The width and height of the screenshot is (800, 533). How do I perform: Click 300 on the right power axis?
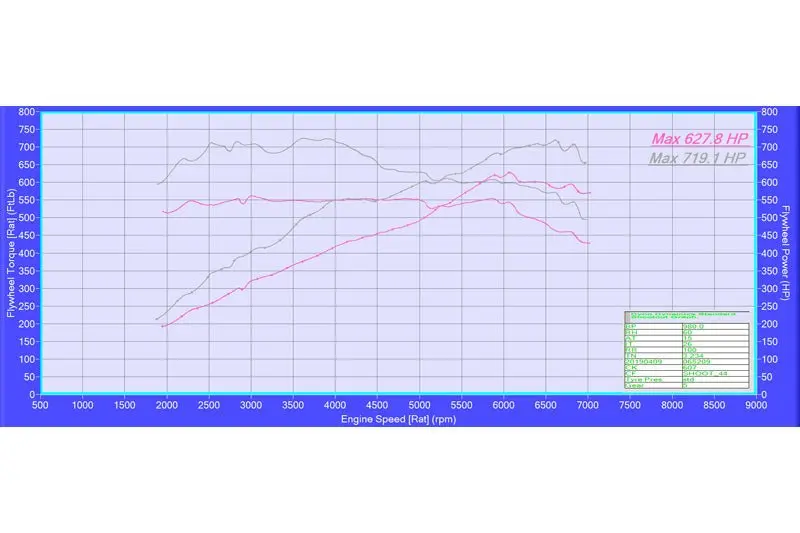(770, 289)
